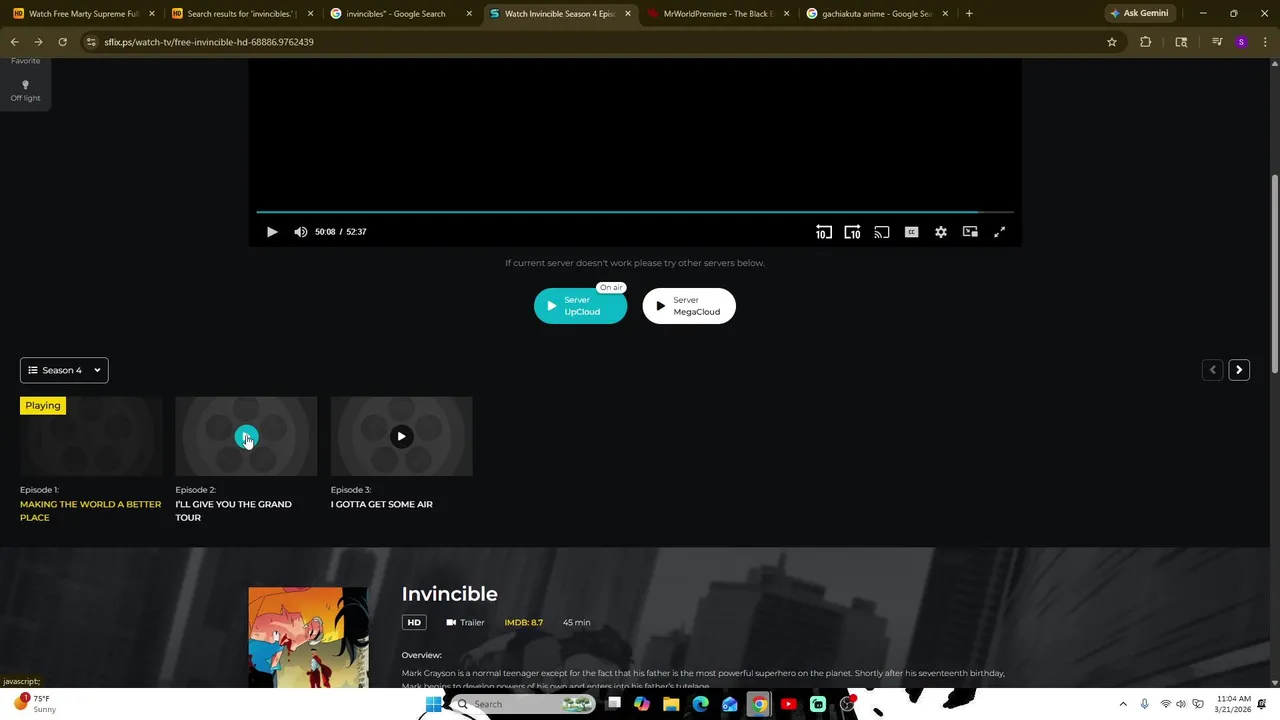Click the microphone tray icon

(1145, 704)
